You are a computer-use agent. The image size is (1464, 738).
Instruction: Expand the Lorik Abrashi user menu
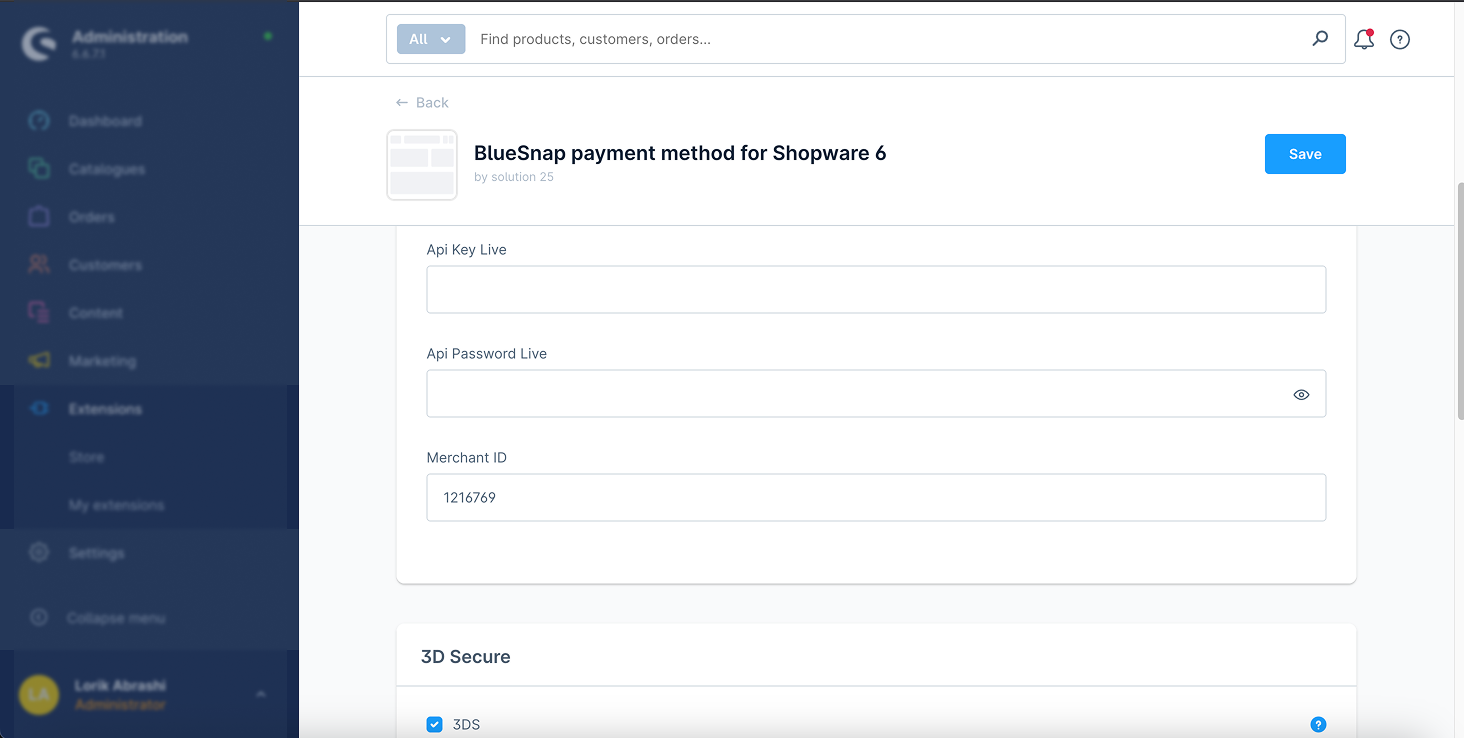click(x=261, y=694)
